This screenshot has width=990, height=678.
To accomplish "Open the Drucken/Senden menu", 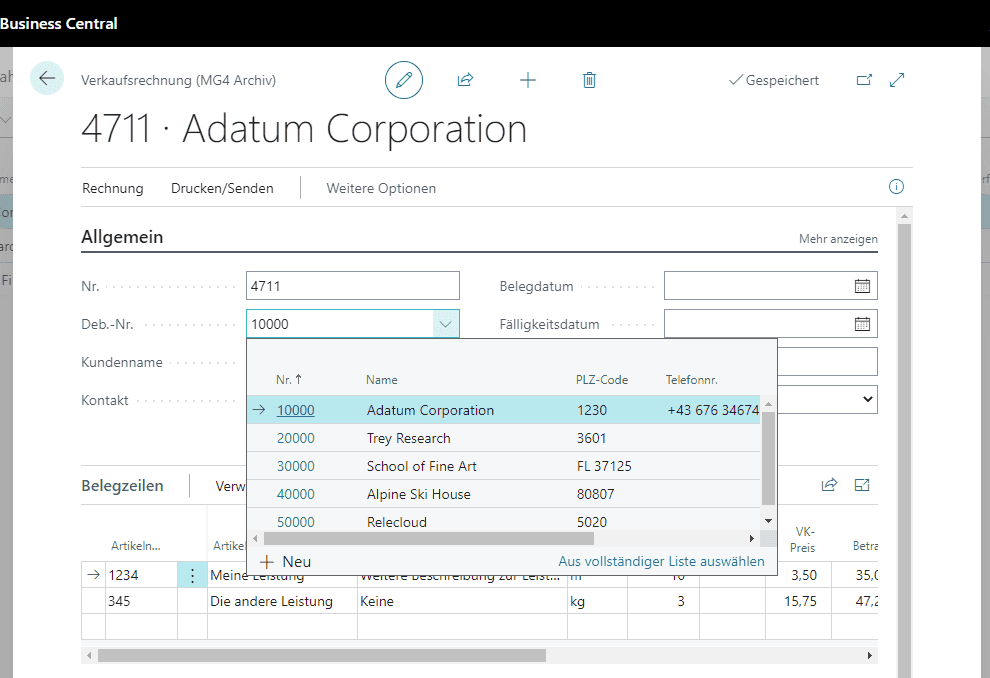I will [x=222, y=188].
